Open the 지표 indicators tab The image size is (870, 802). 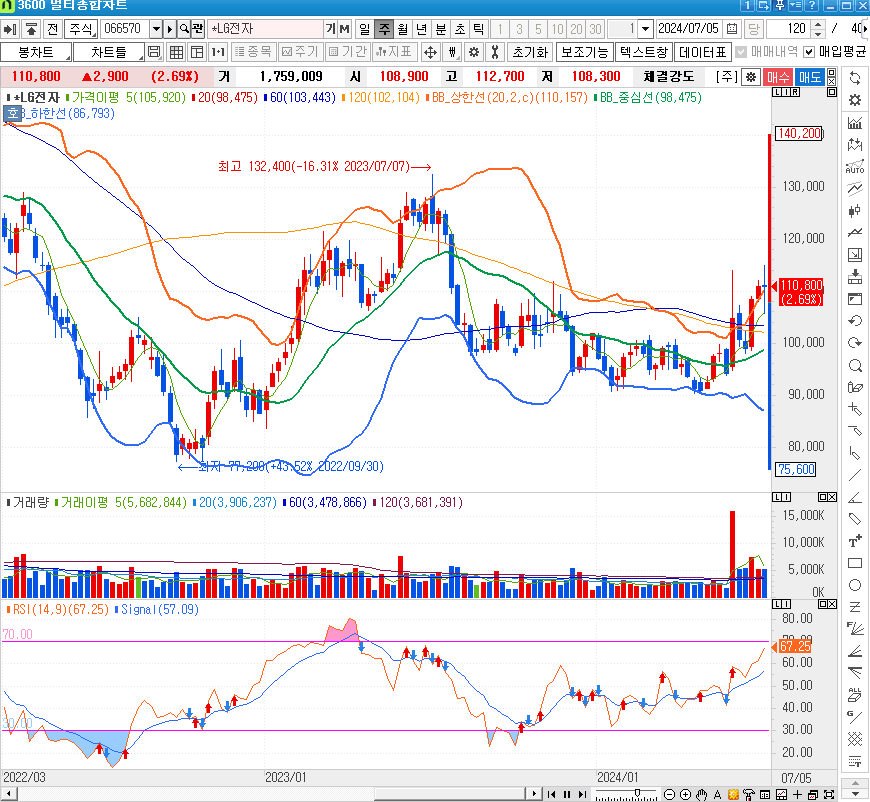[x=394, y=52]
